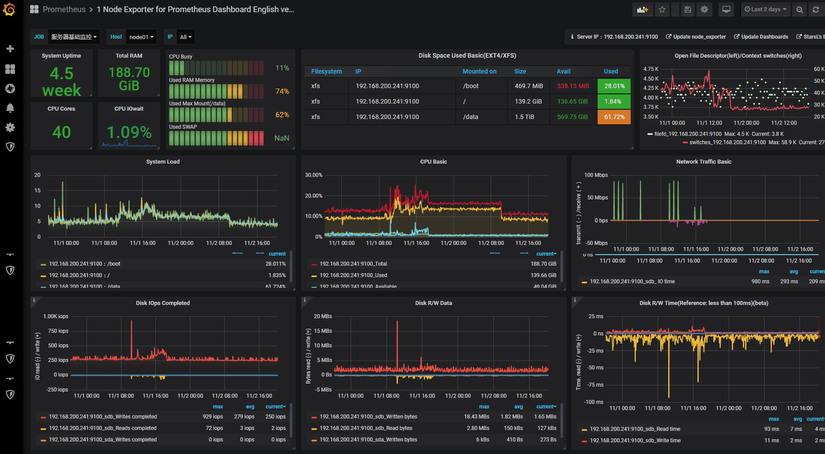
Task: Click the Node Exporter dashboard title
Action: [195, 9]
